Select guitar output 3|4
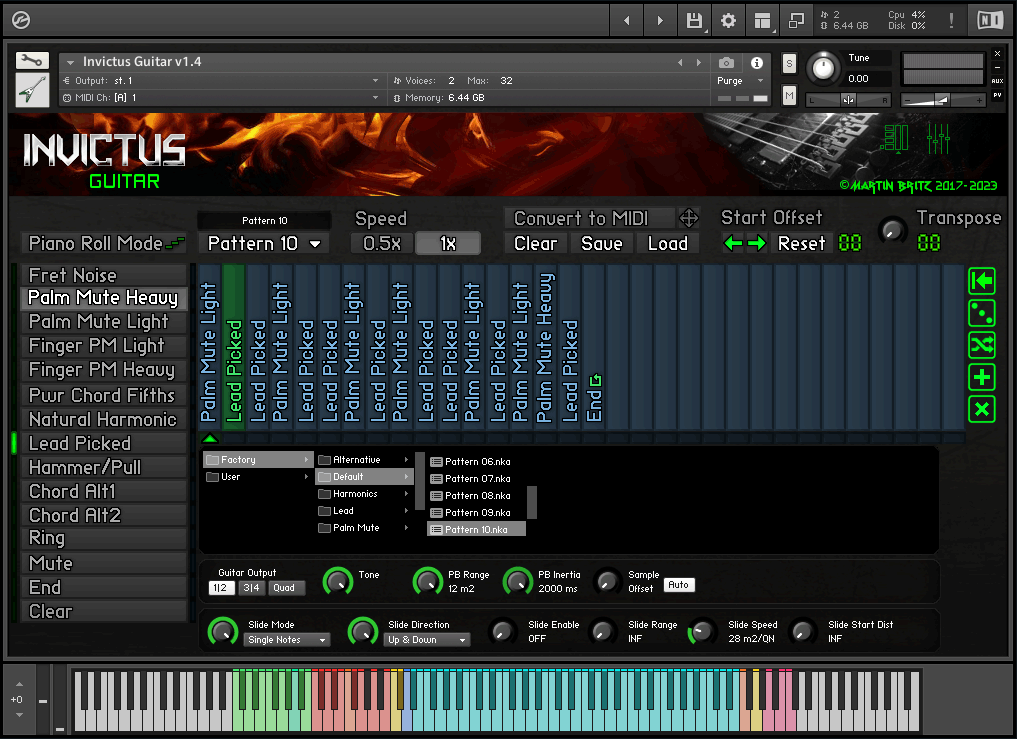 (x=252, y=588)
